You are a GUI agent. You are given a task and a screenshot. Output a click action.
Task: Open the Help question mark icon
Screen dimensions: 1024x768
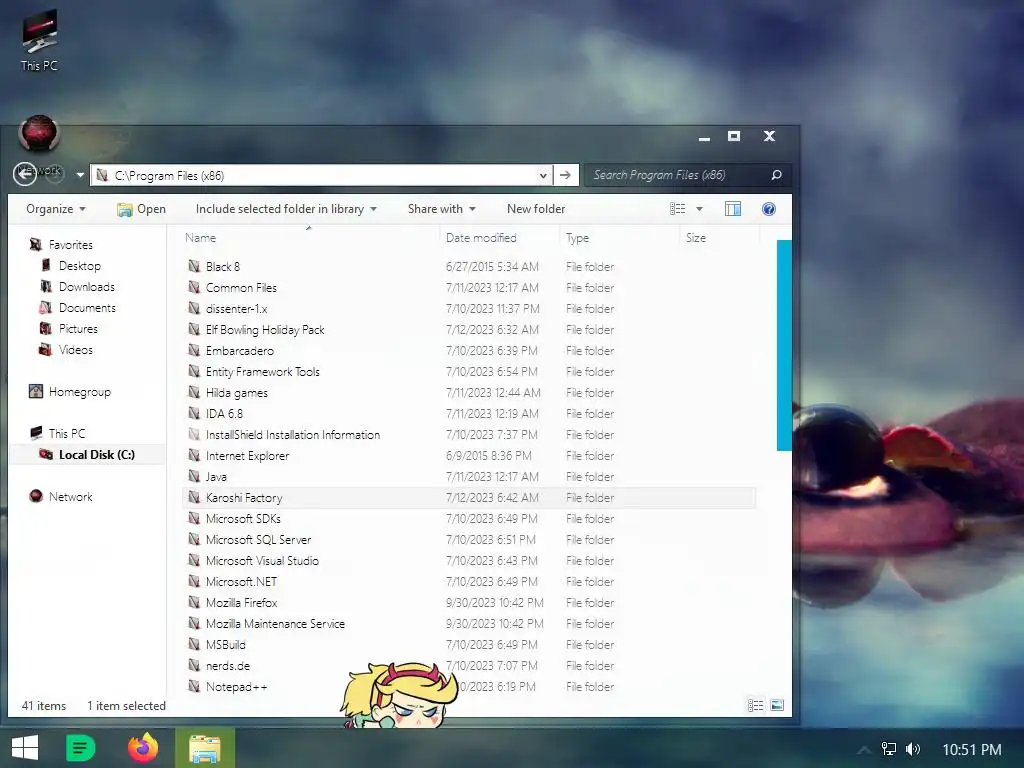pyautogui.click(x=769, y=209)
